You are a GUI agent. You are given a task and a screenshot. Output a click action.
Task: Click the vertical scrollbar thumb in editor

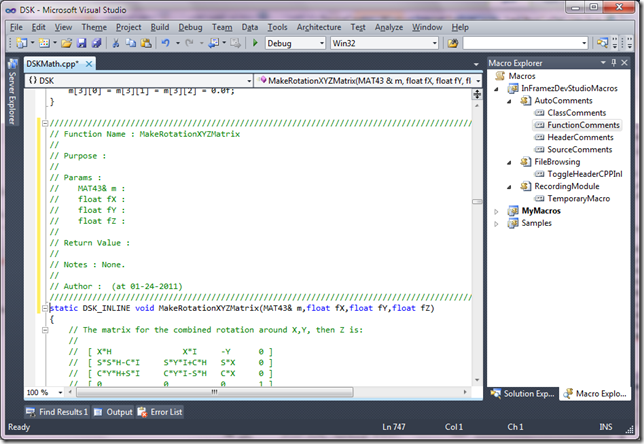pyautogui.click(x=477, y=202)
